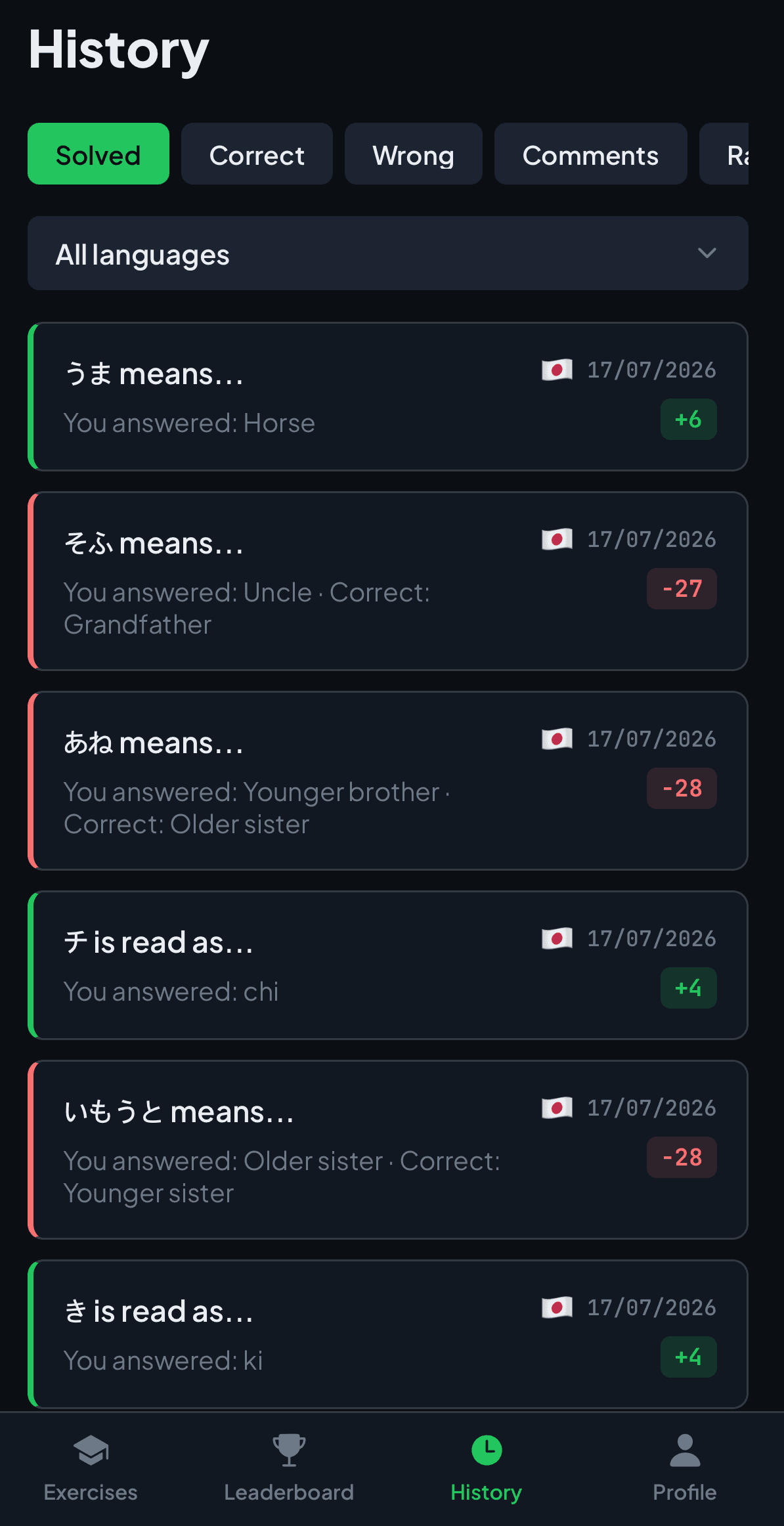Image resolution: width=784 pixels, height=1526 pixels.
Task: Open the いもうと means history entry
Action: 388,1150
